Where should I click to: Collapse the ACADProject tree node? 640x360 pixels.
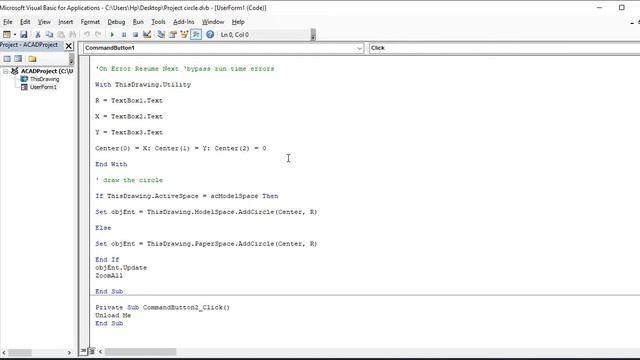(6, 71)
